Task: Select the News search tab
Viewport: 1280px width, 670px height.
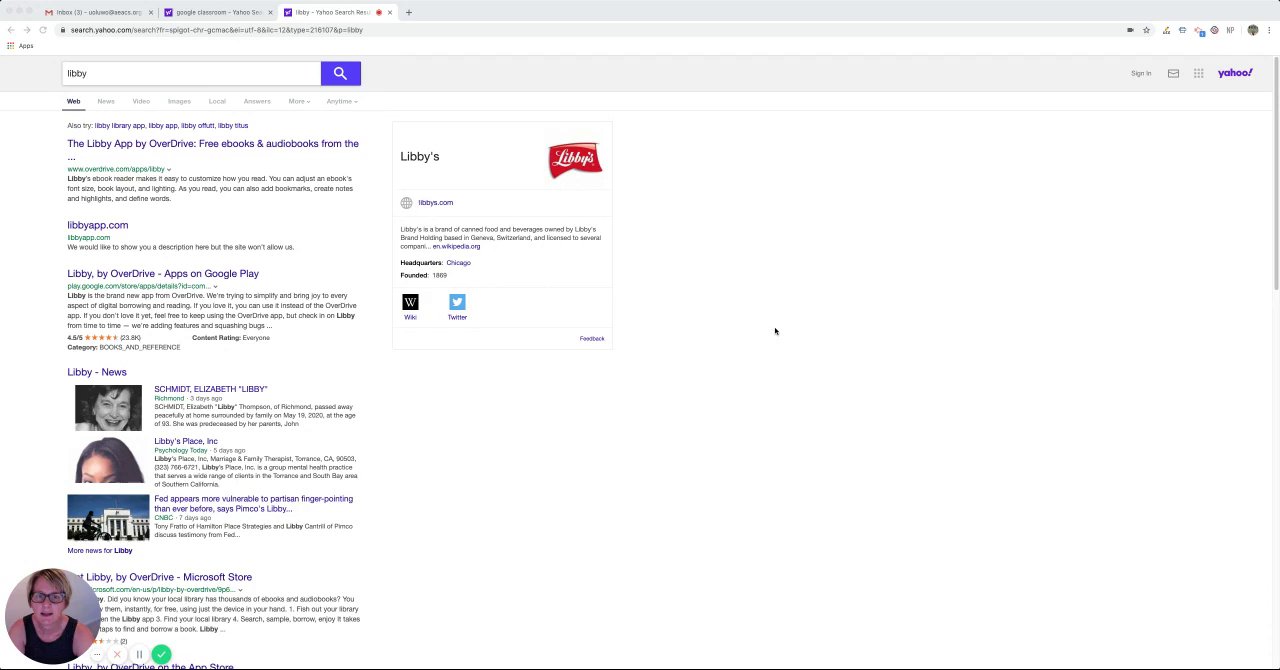Action: 105,101
